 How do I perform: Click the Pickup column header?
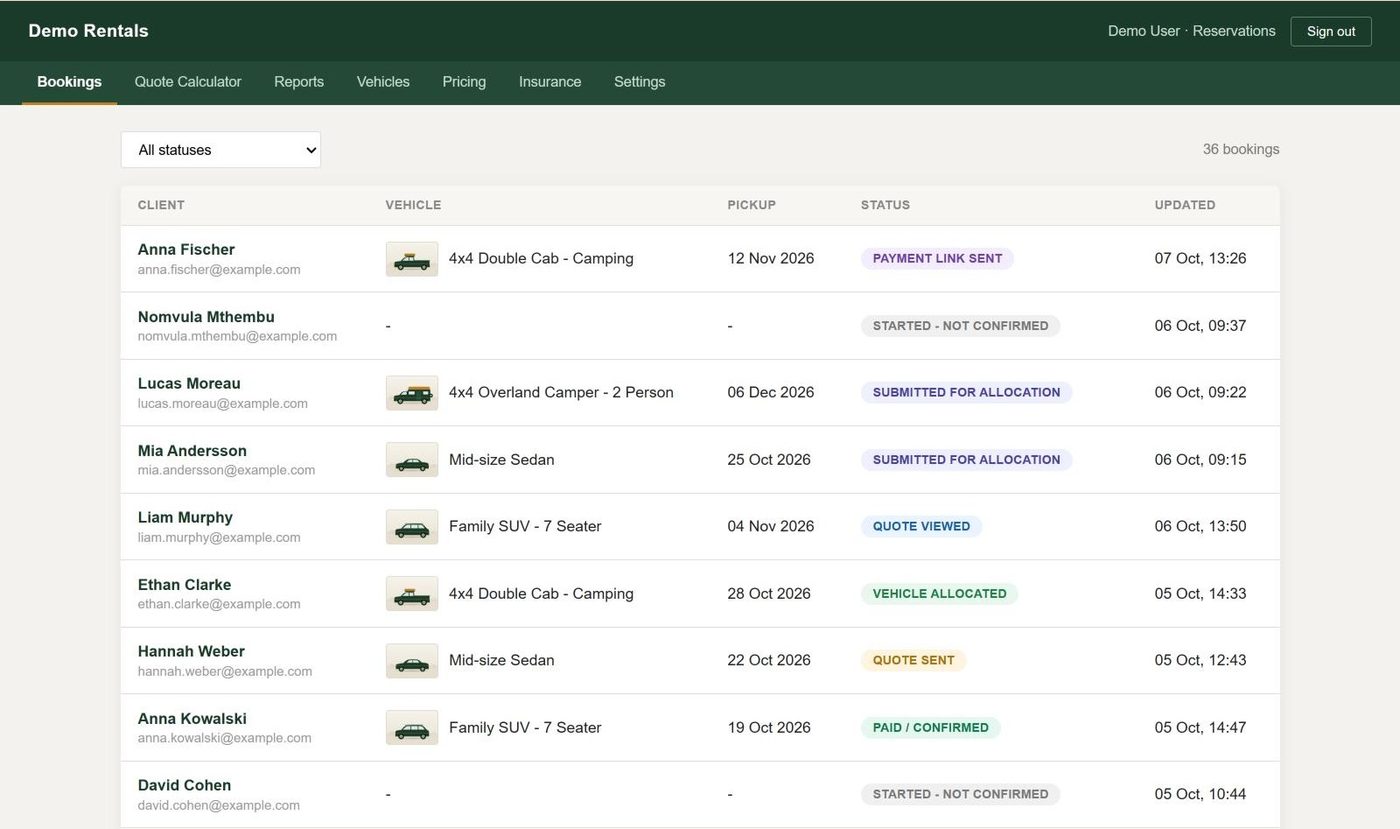(751, 205)
